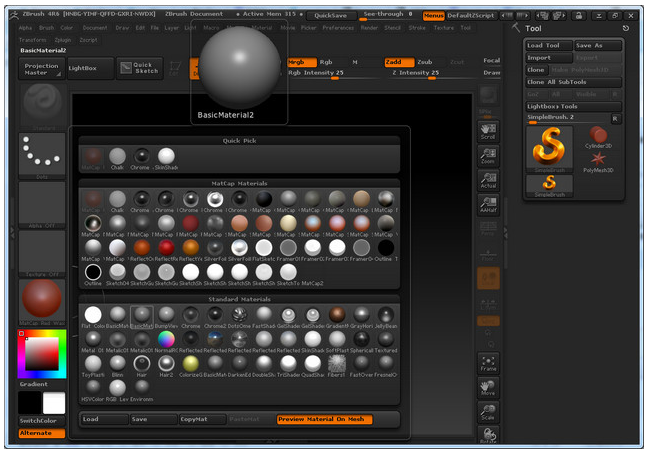
Task: Toggle the Mrgb mode button
Action: [x=298, y=62]
